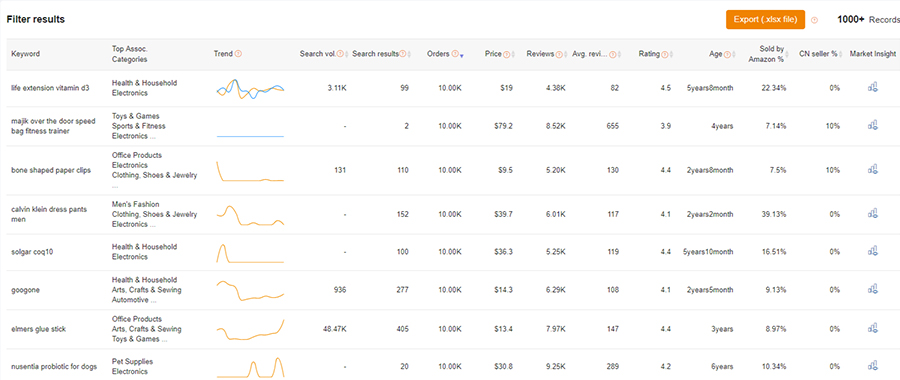Open the calvin klein dress pants men keyword
900x380 pixels.
click(x=49, y=214)
